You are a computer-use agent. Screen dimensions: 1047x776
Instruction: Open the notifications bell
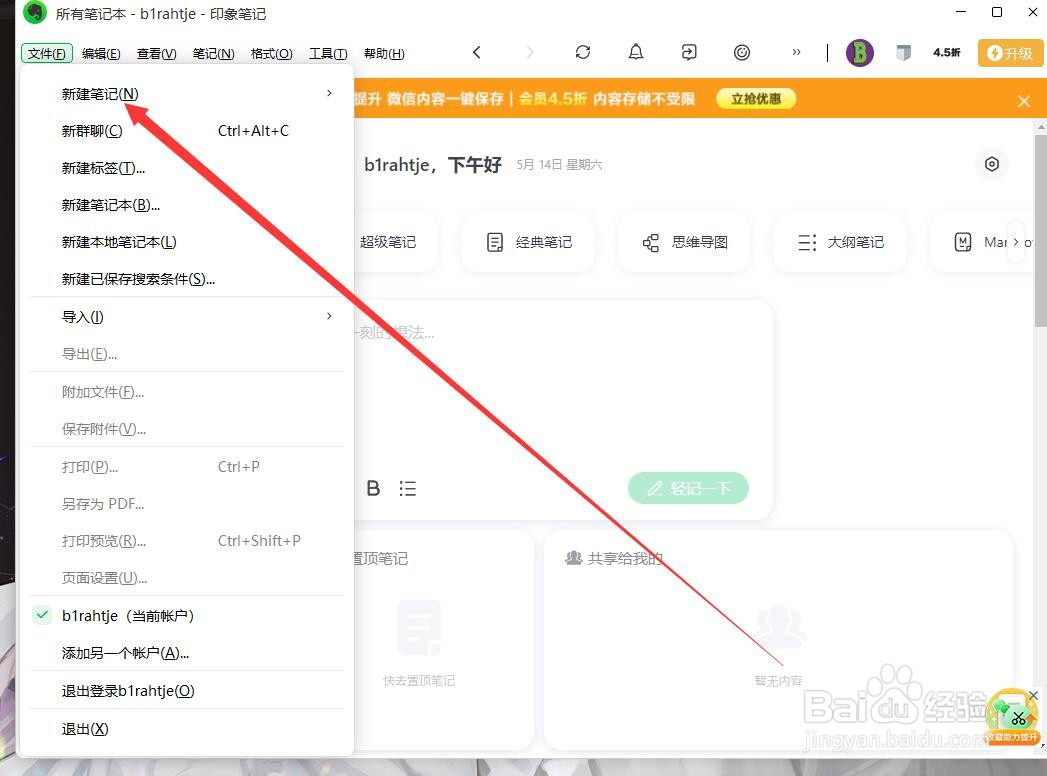tap(636, 52)
